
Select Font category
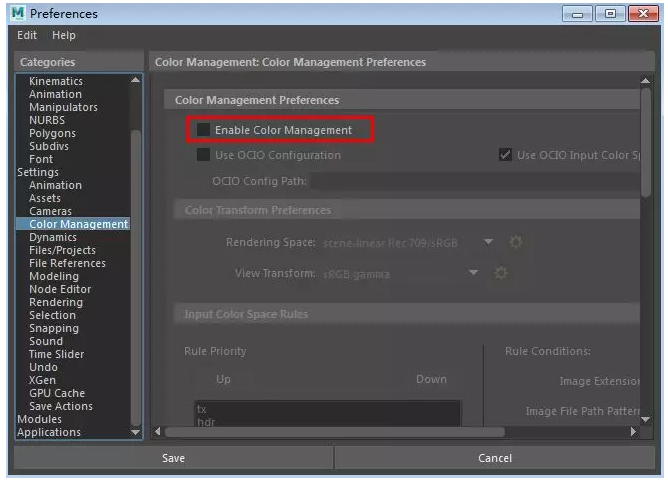(41, 159)
